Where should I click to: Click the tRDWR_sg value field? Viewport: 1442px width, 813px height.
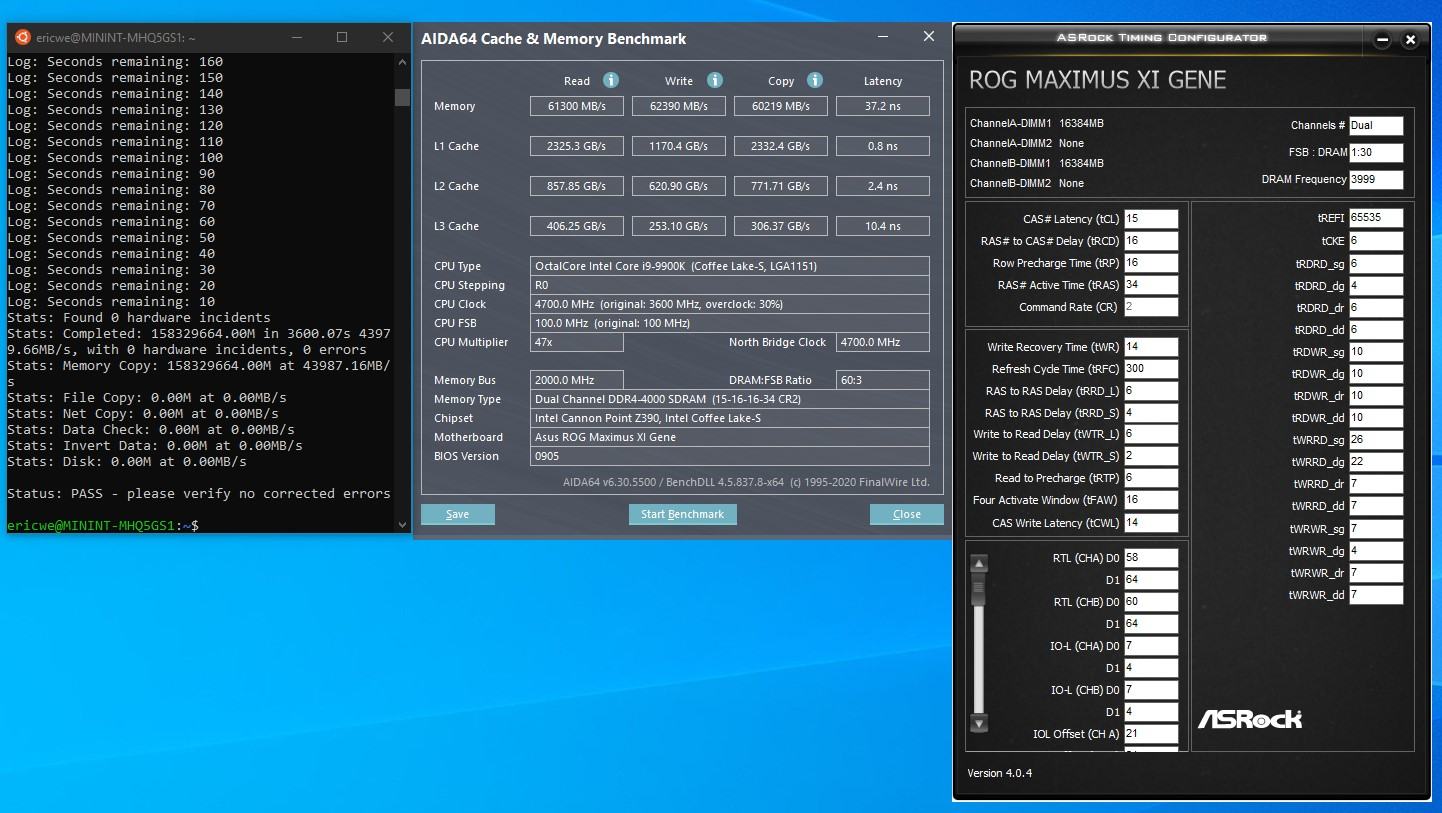pos(1376,352)
